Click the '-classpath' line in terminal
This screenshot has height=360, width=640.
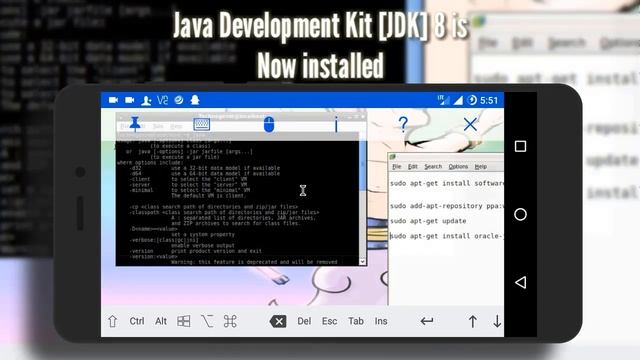click(224, 212)
